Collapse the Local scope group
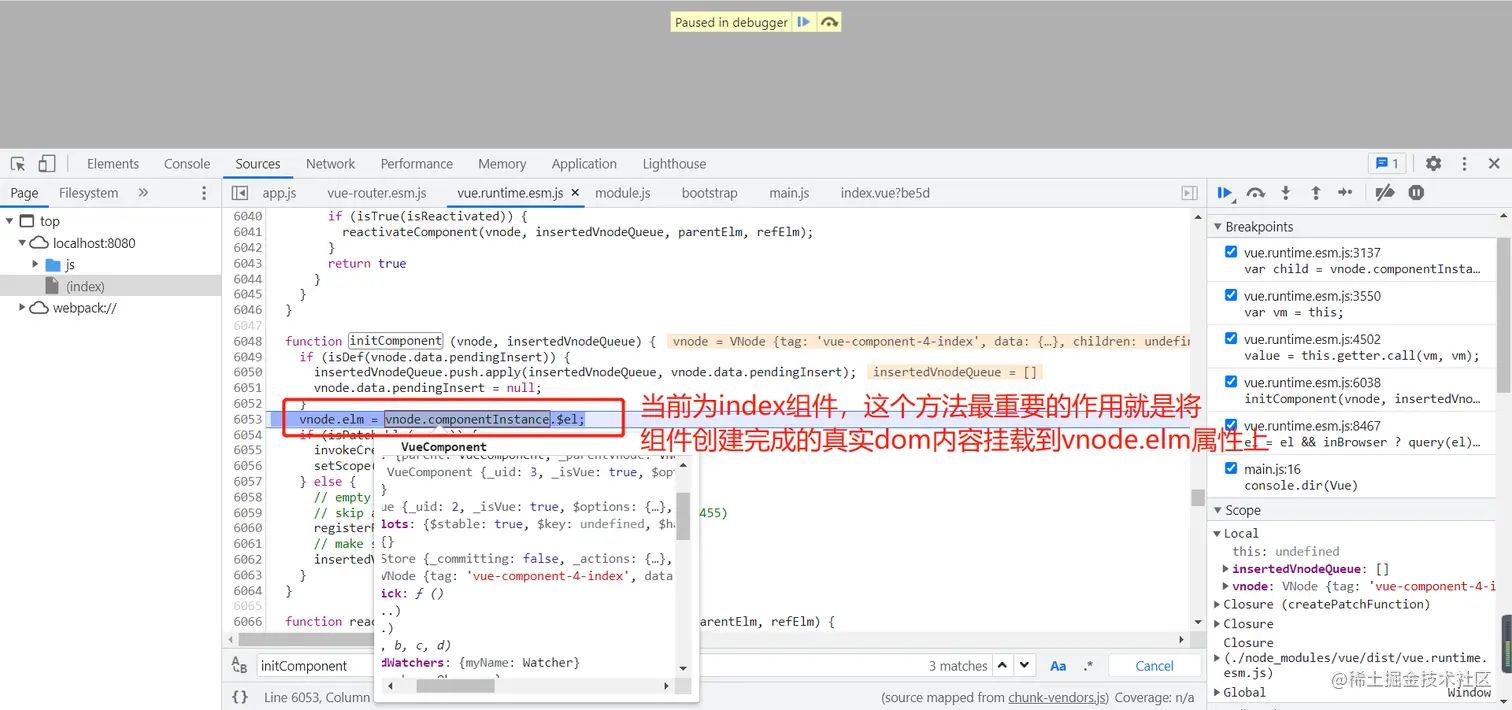 (x=1217, y=534)
